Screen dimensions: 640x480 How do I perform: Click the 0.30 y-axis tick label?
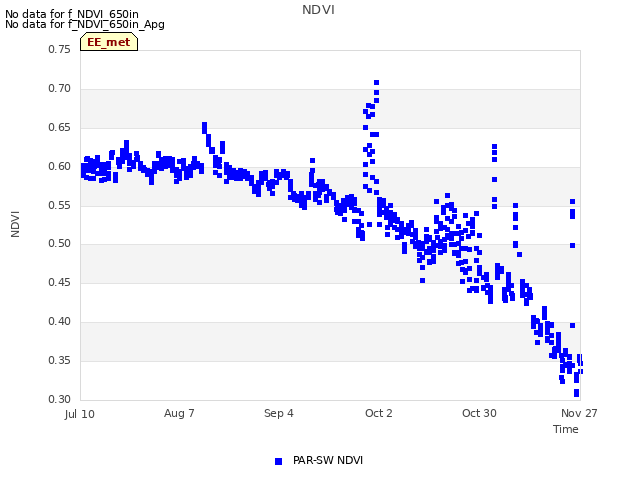click(x=60, y=399)
